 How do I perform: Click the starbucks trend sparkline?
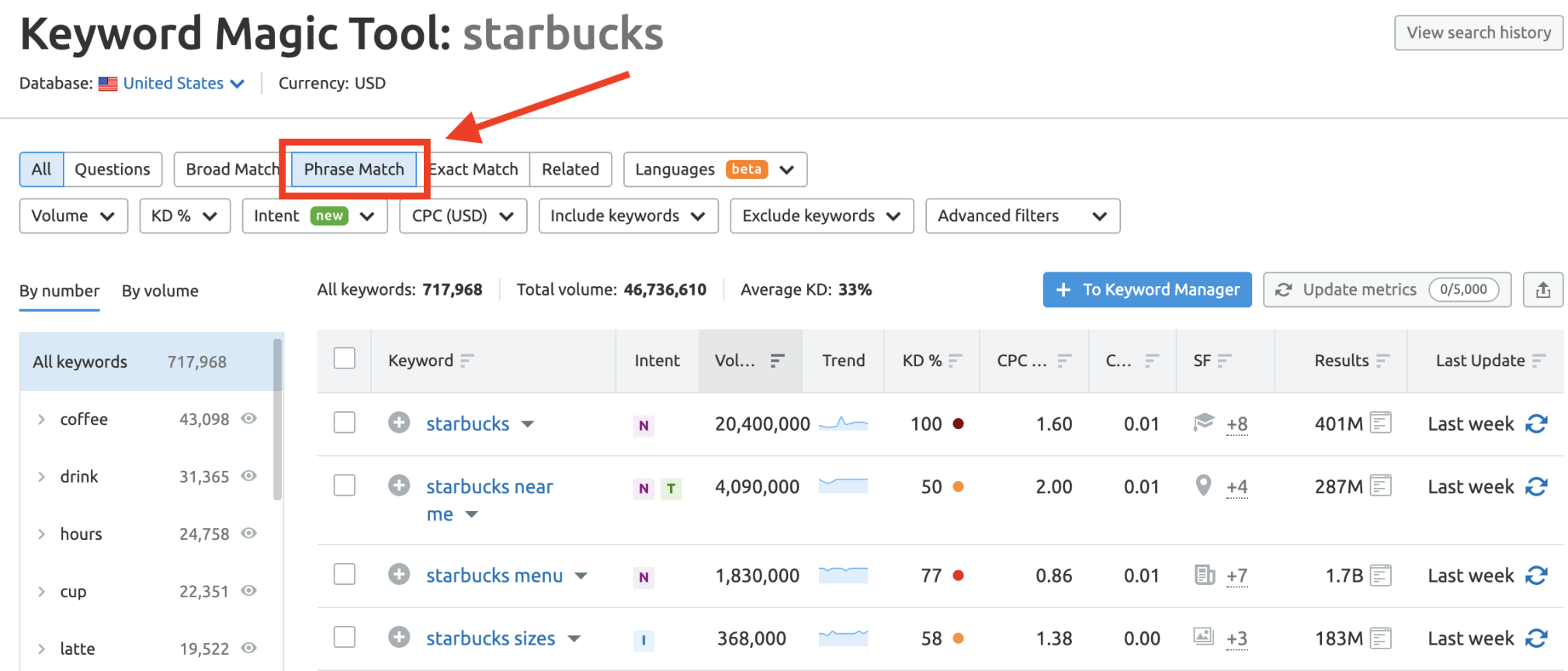click(844, 424)
